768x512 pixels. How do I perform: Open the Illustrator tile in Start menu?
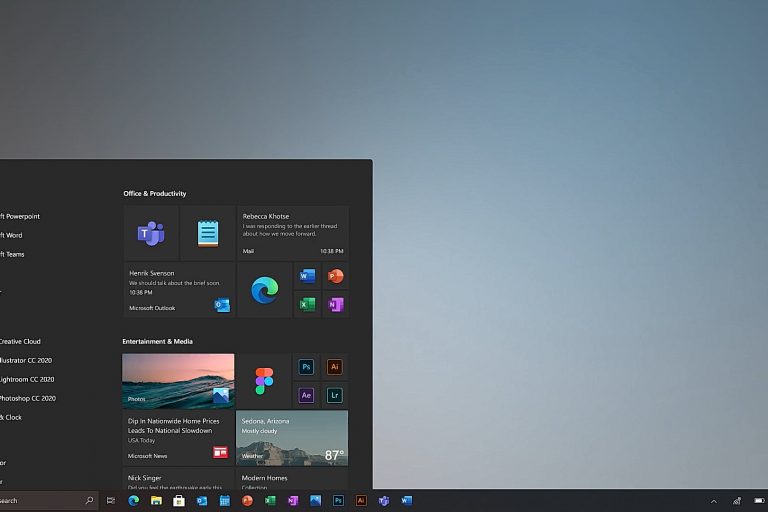335,367
